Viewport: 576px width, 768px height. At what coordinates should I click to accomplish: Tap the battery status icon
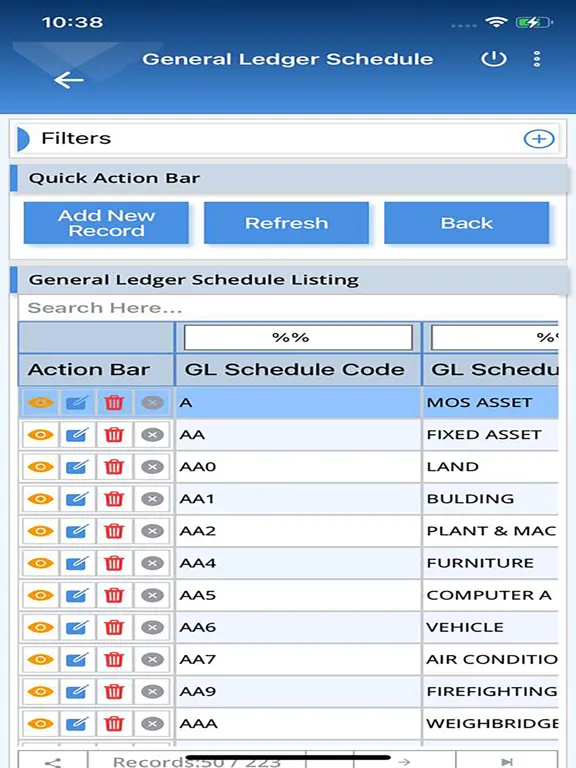534,22
